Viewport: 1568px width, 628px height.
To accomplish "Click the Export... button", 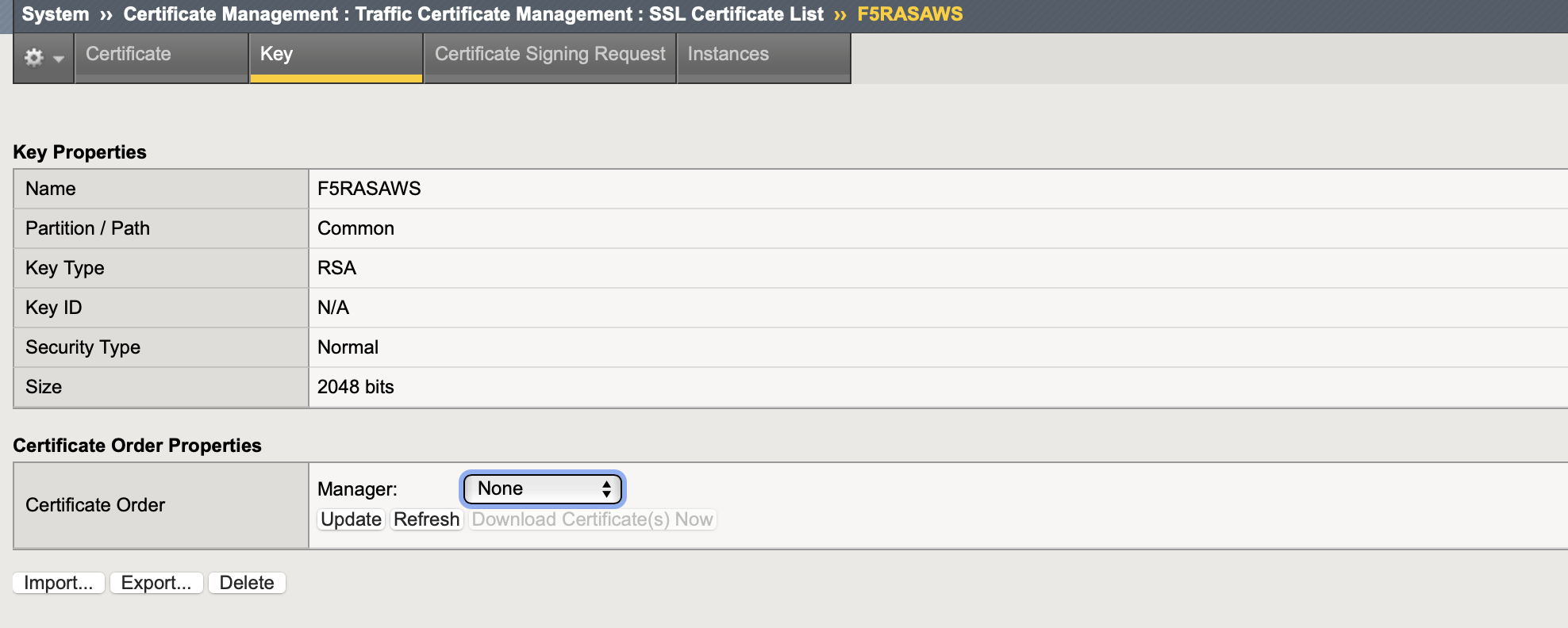I will [156, 583].
